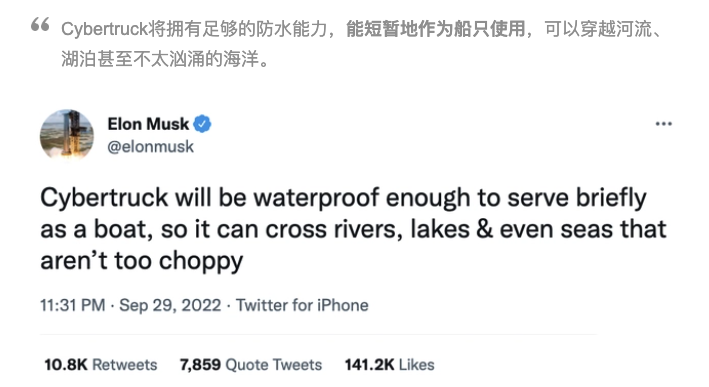
Task: Click the Sep 29, 2022 date
Action: (170, 305)
